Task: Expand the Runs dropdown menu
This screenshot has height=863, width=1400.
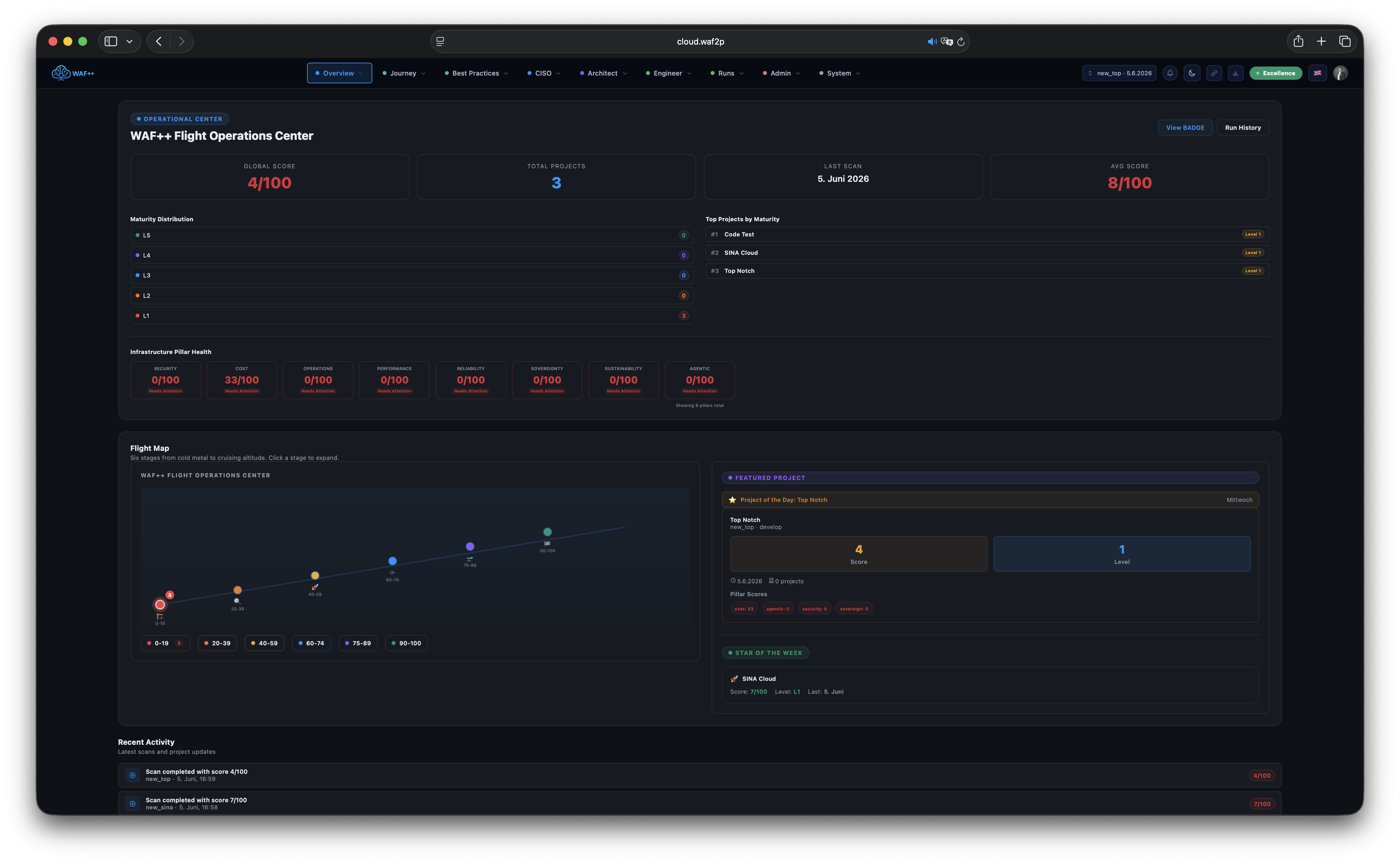Action: (x=727, y=73)
